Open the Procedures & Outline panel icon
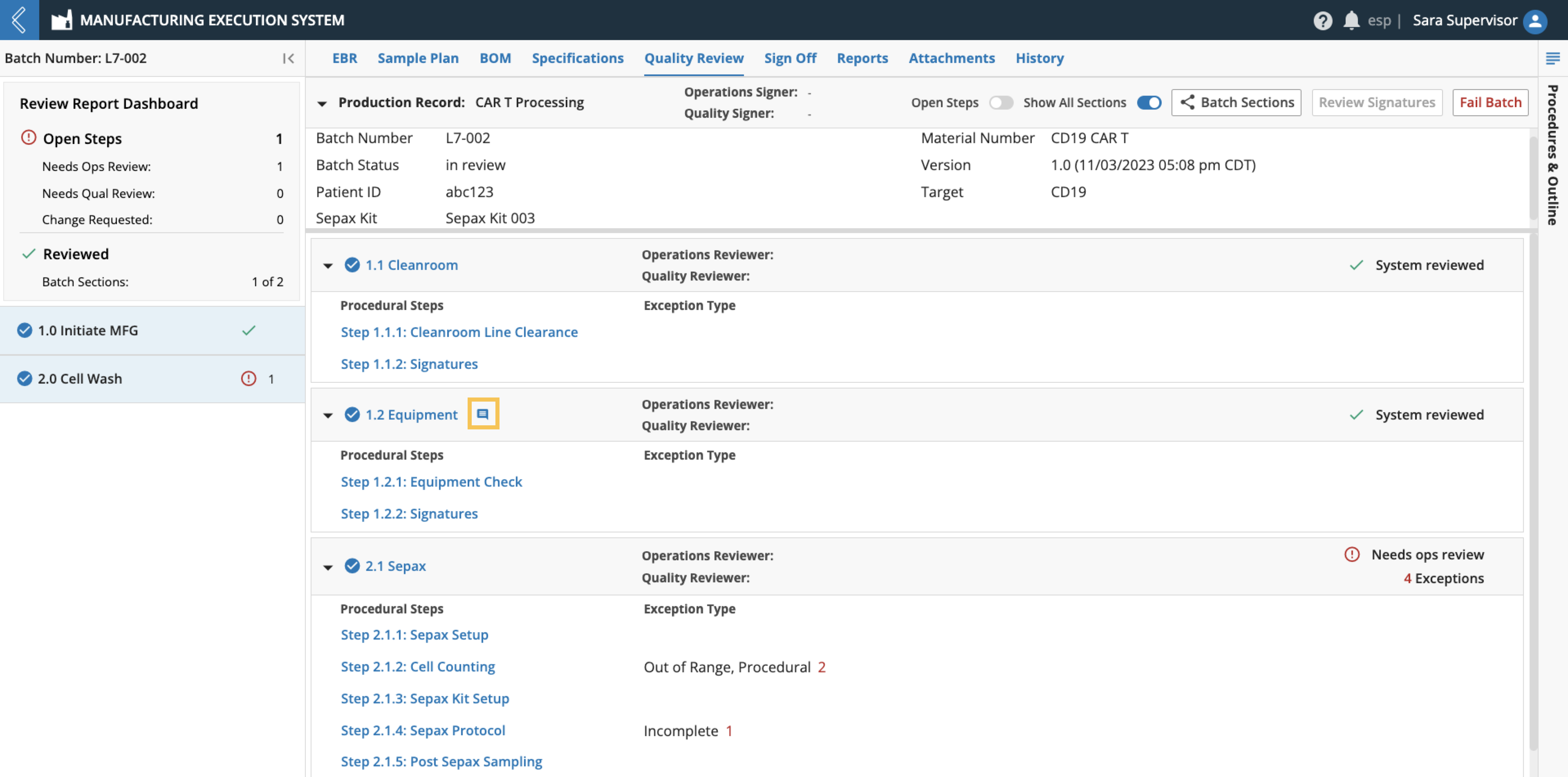This screenshot has width=1568, height=777. pyautogui.click(x=1552, y=58)
